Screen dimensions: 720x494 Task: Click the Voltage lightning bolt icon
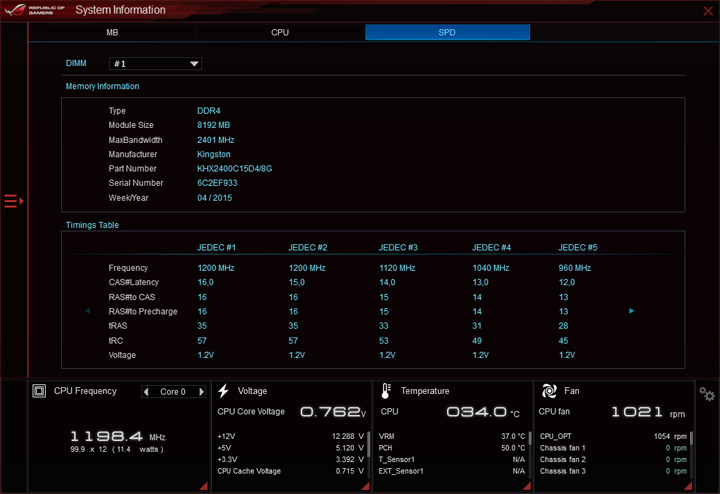(x=224, y=391)
